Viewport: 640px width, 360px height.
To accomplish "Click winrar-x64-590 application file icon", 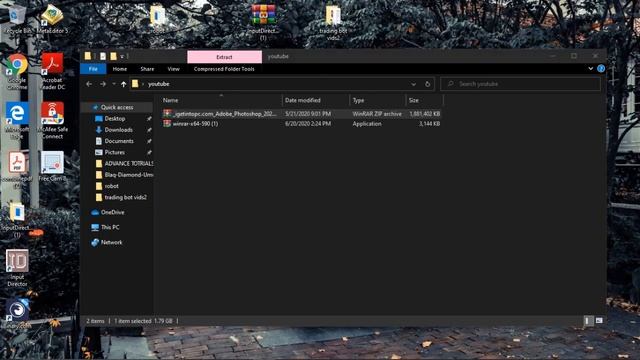I will 167,123.
